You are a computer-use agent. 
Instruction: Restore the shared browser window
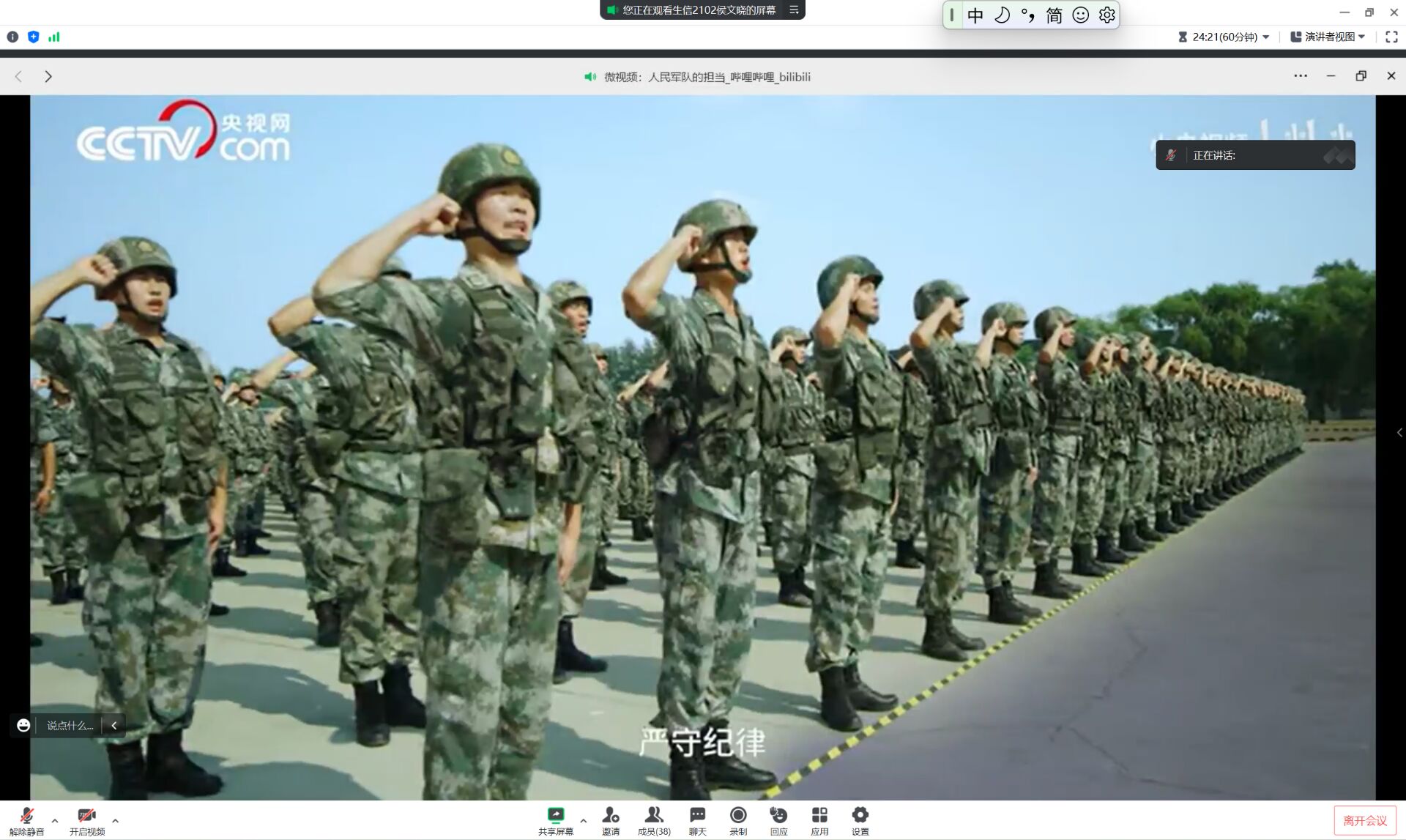1361,76
